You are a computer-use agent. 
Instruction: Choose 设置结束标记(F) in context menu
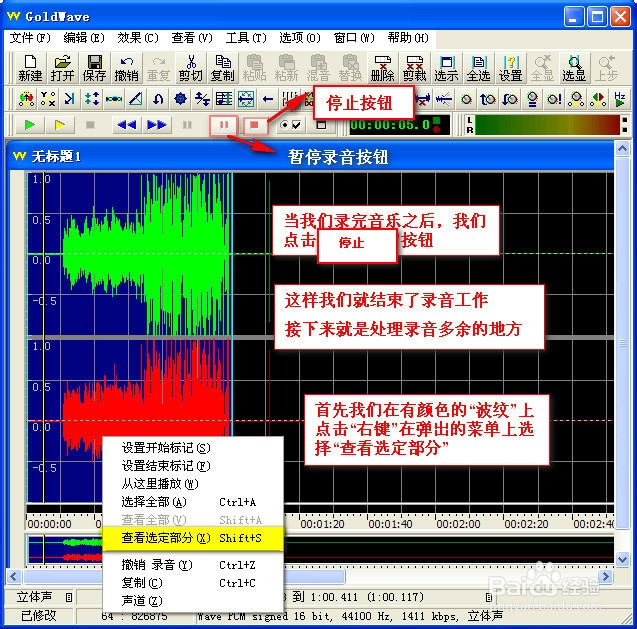[193, 466]
